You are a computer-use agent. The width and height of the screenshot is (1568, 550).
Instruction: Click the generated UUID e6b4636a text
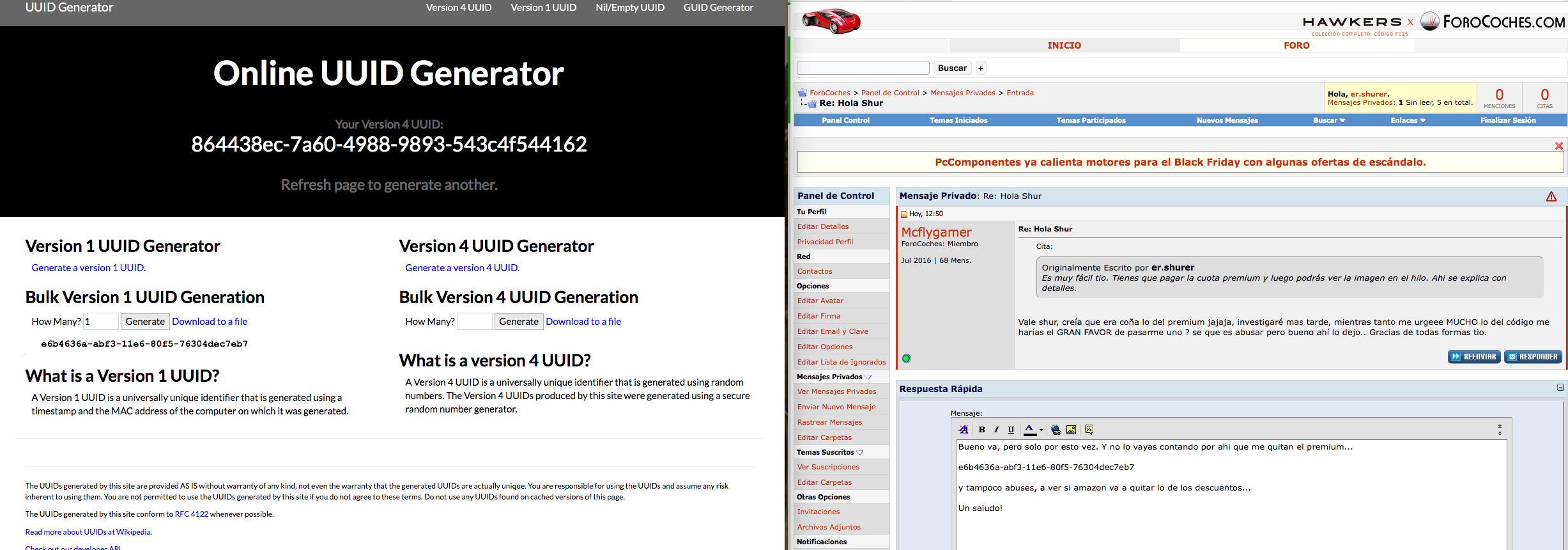(144, 344)
